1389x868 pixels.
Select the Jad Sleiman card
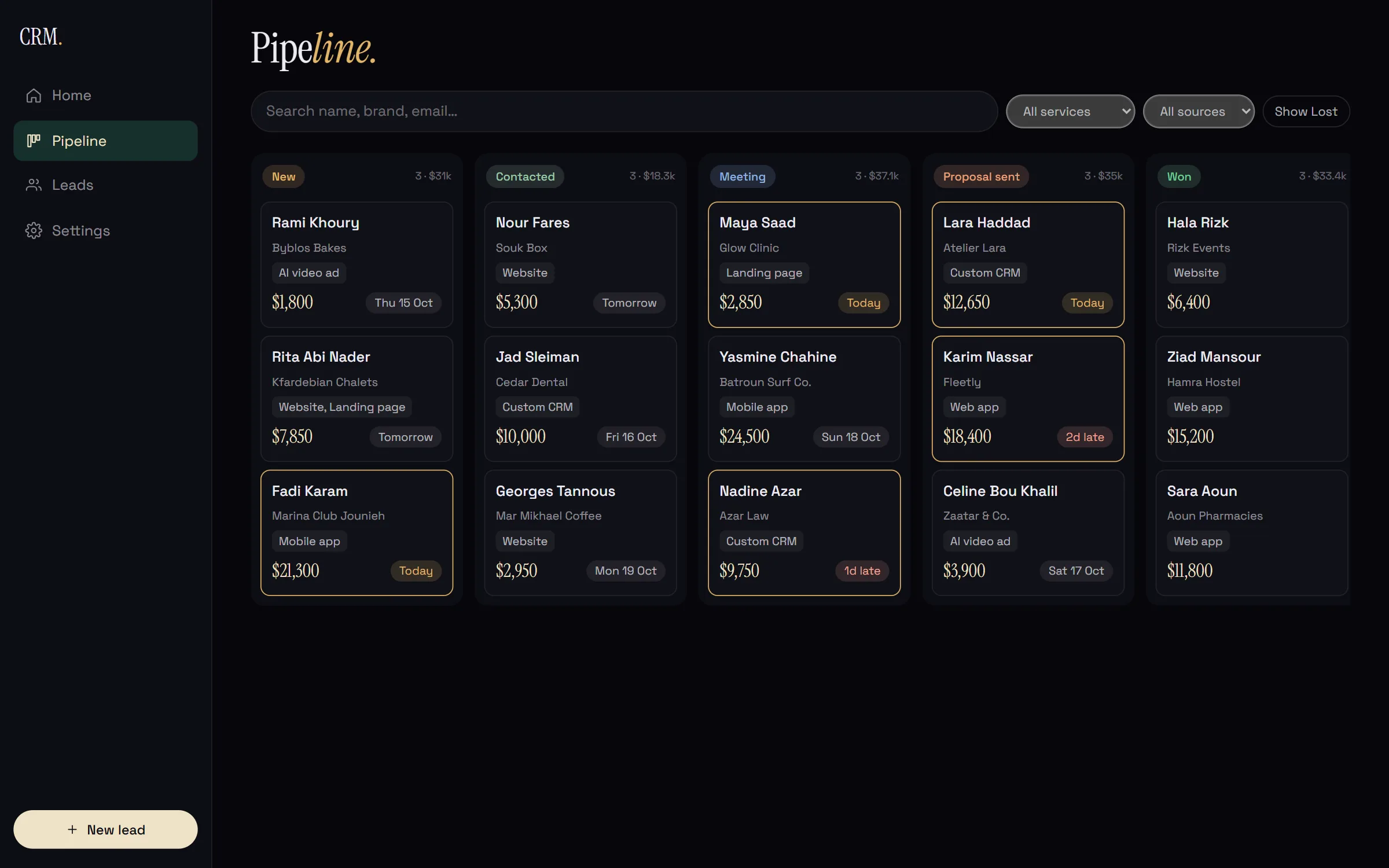(580, 399)
